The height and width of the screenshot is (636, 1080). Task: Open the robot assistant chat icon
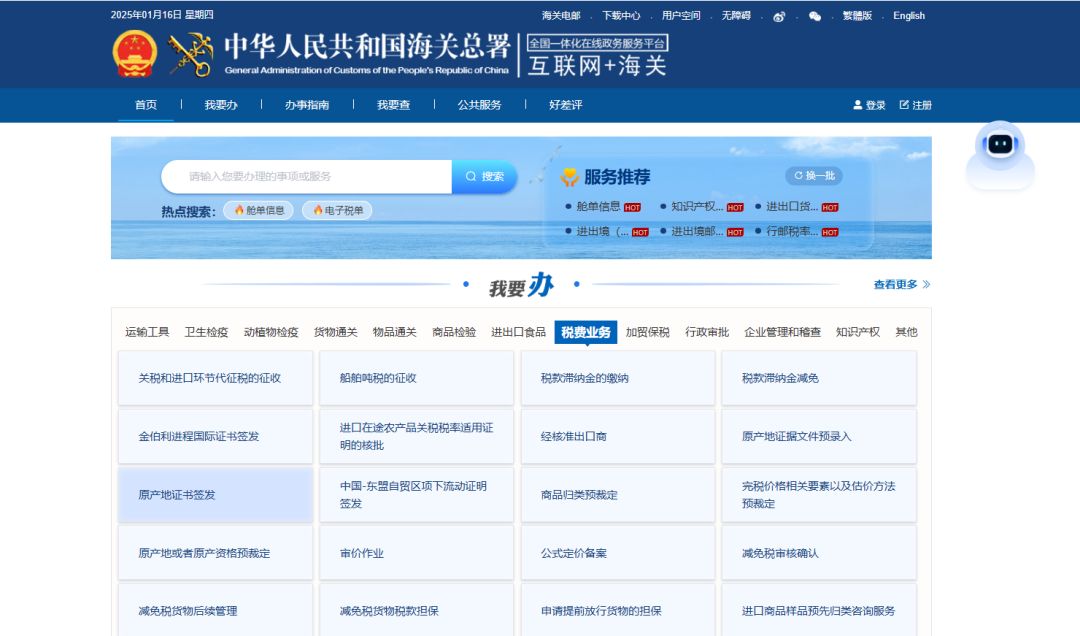click(x=1000, y=154)
